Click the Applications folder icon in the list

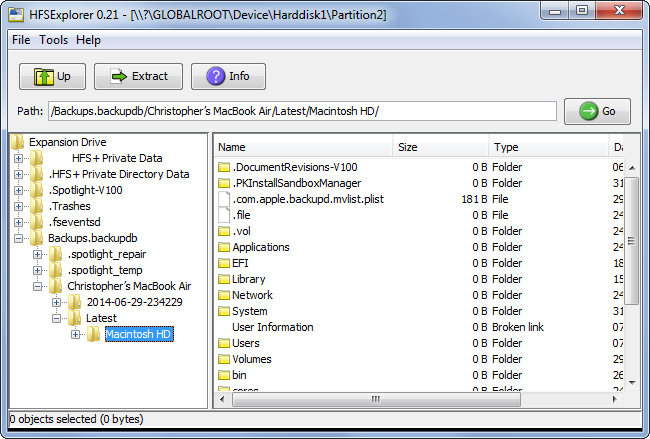click(224, 247)
